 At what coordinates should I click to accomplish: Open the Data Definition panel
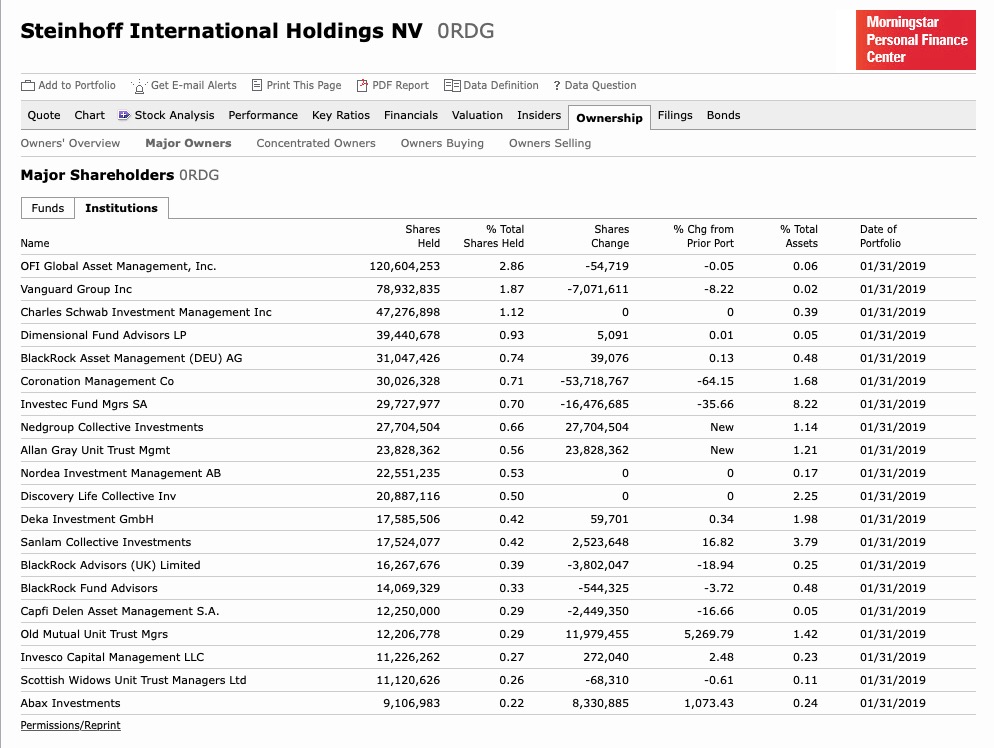point(490,85)
